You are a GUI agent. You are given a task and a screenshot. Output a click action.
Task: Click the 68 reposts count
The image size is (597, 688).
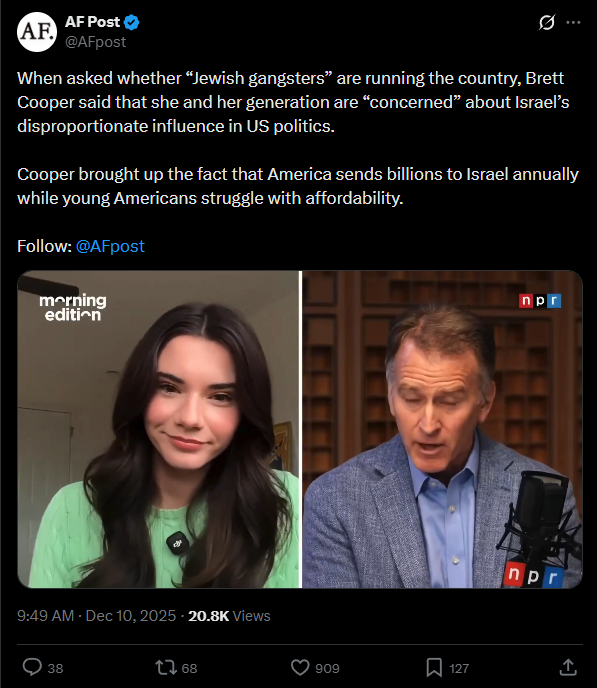pyautogui.click(x=189, y=668)
